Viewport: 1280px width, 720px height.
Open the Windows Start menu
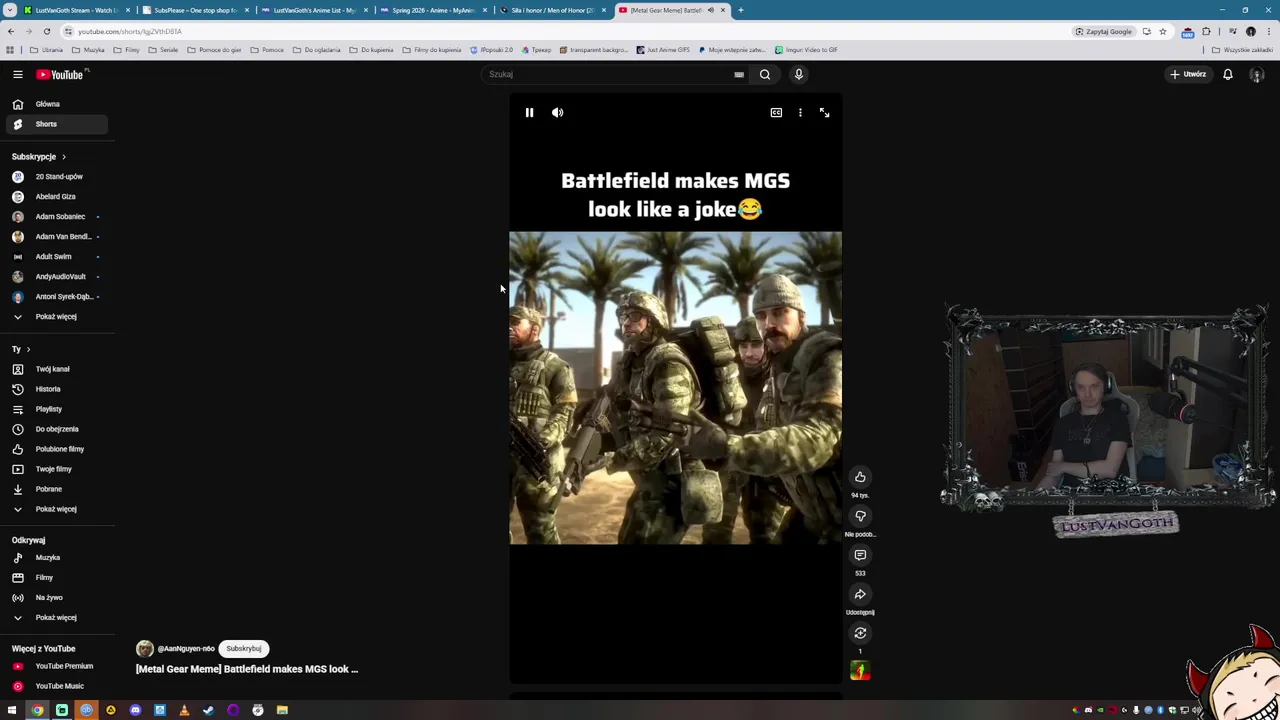[x=12, y=710]
